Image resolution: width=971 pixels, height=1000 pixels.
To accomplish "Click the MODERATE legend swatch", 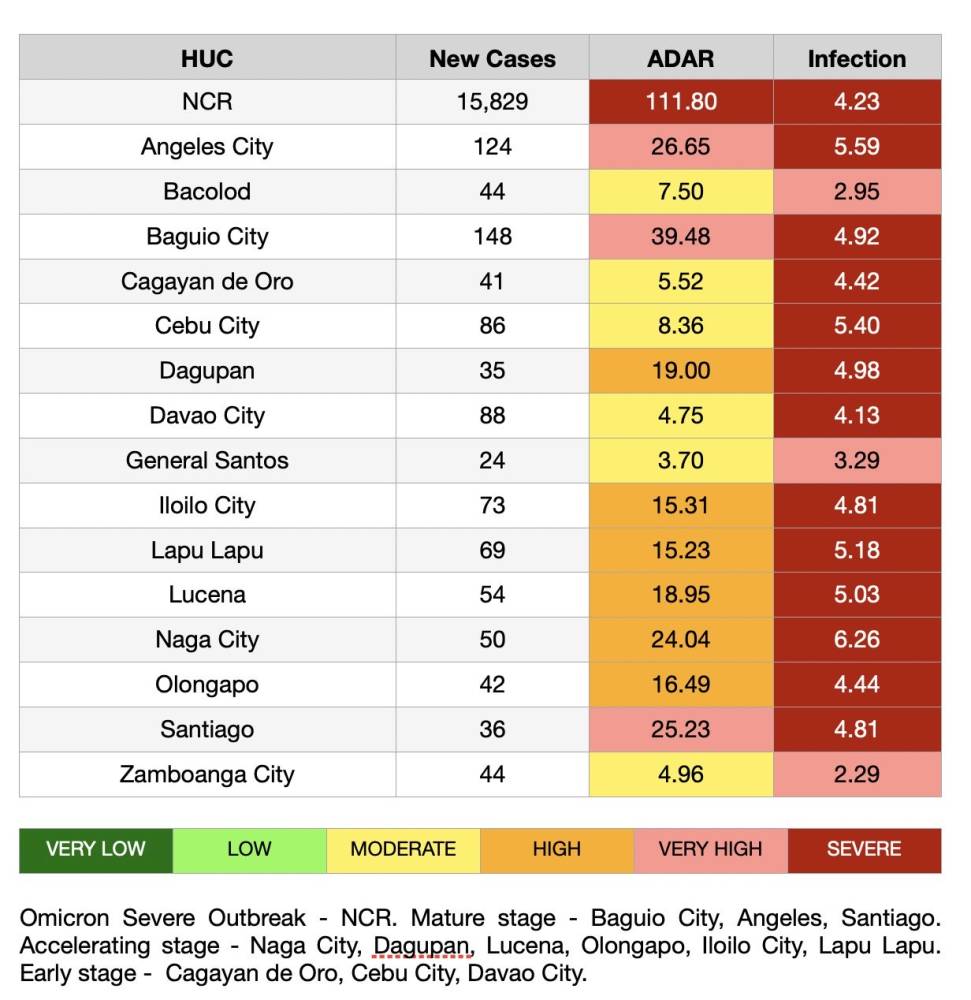I will point(403,850).
